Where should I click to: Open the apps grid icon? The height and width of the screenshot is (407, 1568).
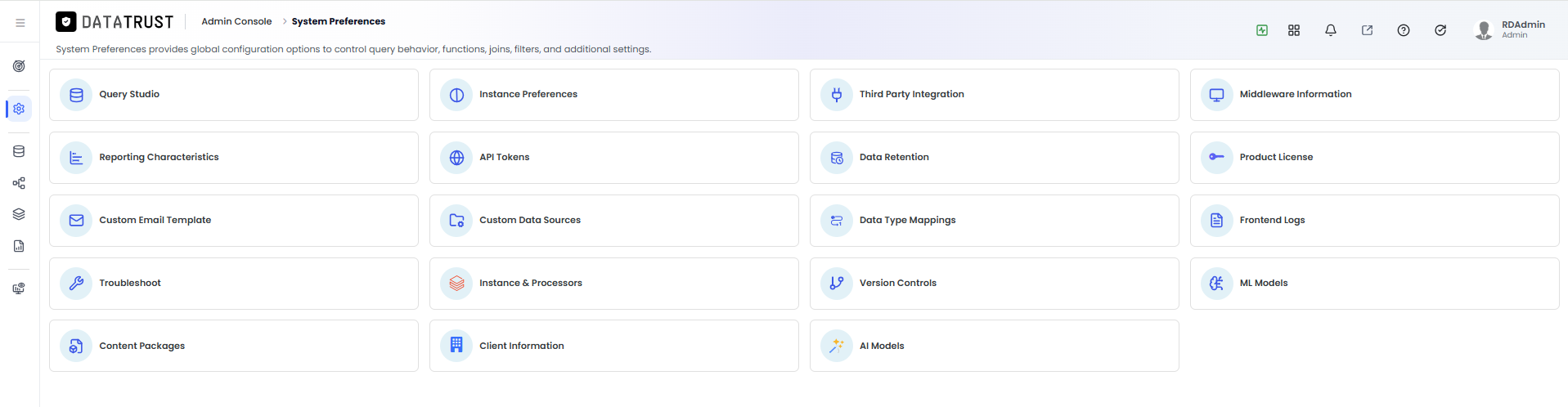pyautogui.click(x=1294, y=30)
